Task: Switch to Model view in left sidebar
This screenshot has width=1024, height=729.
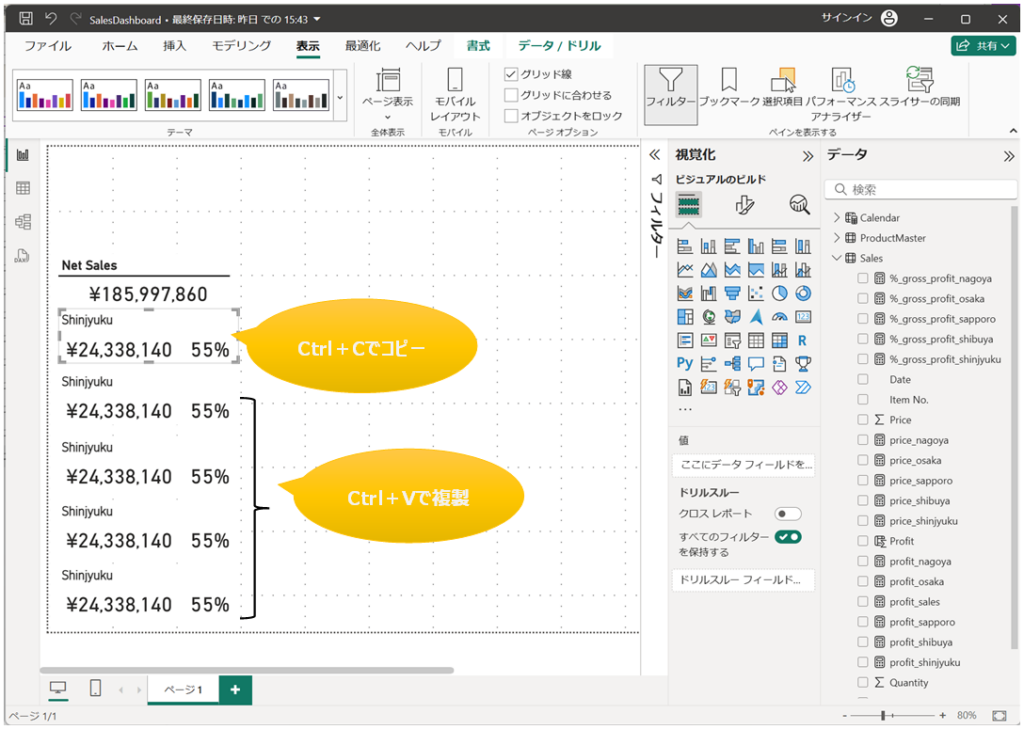Action: pyautogui.click(x=22, y=222)
